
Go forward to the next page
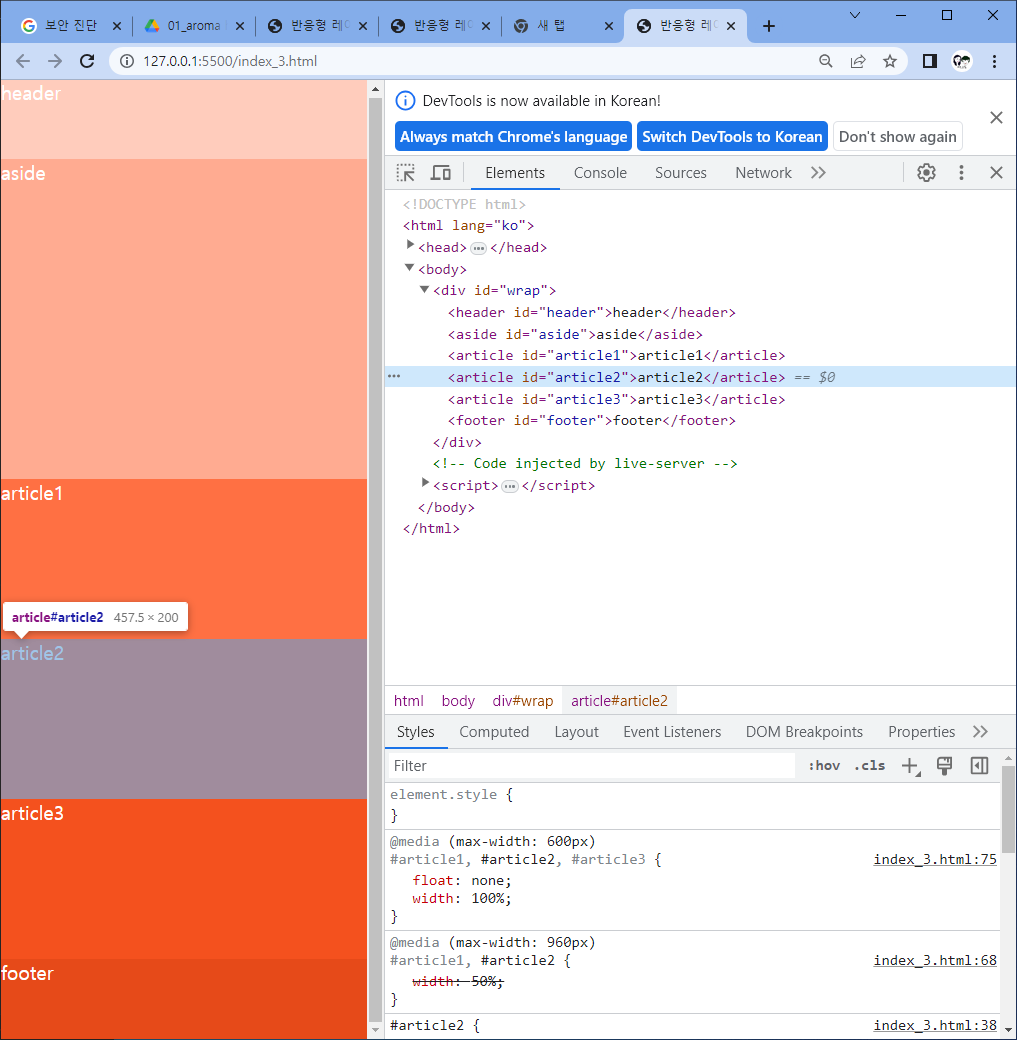55,61
